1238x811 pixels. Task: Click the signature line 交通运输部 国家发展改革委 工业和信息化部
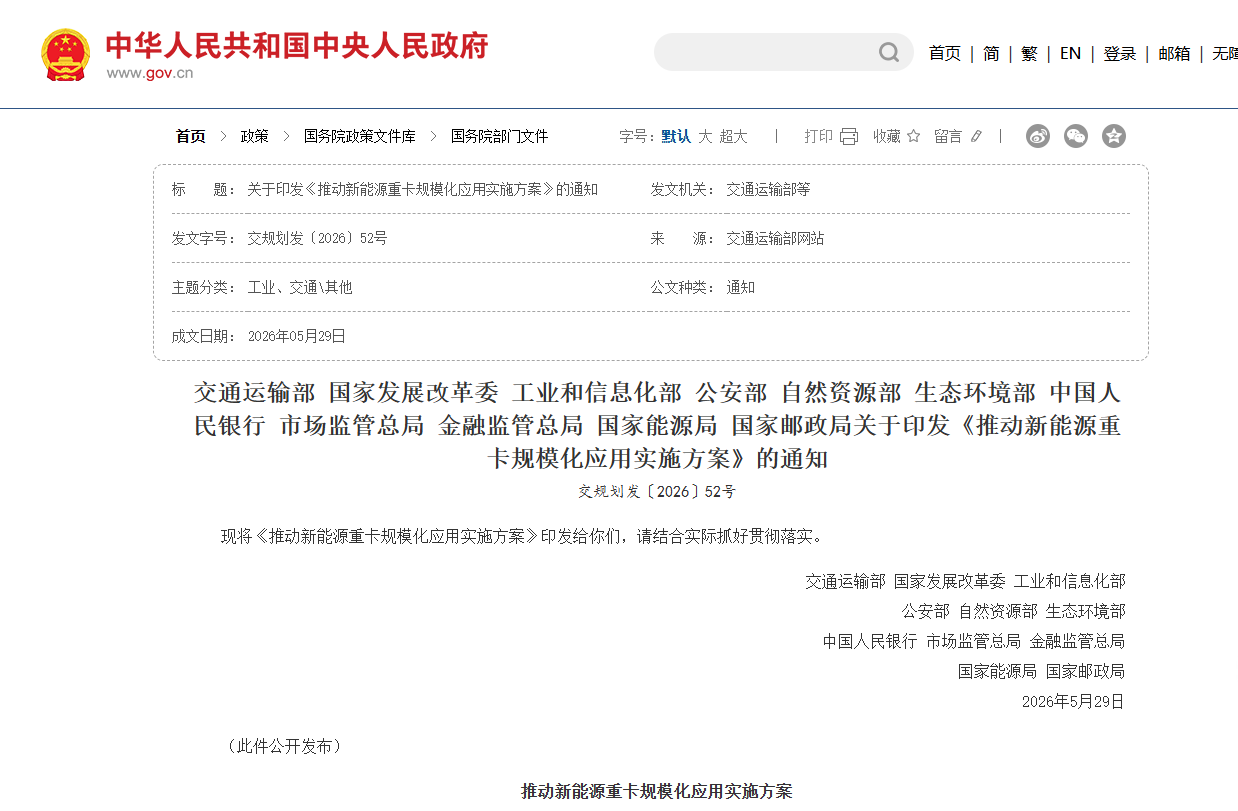coord(965,581)
